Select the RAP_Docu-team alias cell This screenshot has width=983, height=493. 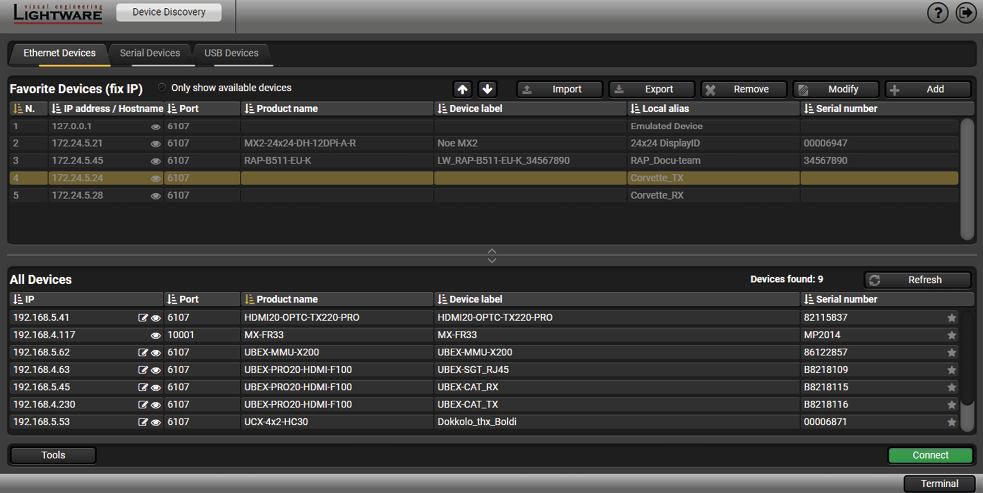pyautogui.click(x=713, y=161)
